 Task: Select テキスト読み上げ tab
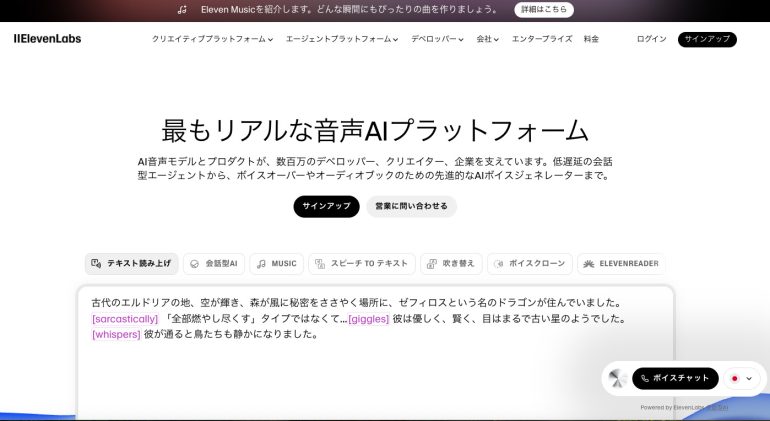[131, 264]
